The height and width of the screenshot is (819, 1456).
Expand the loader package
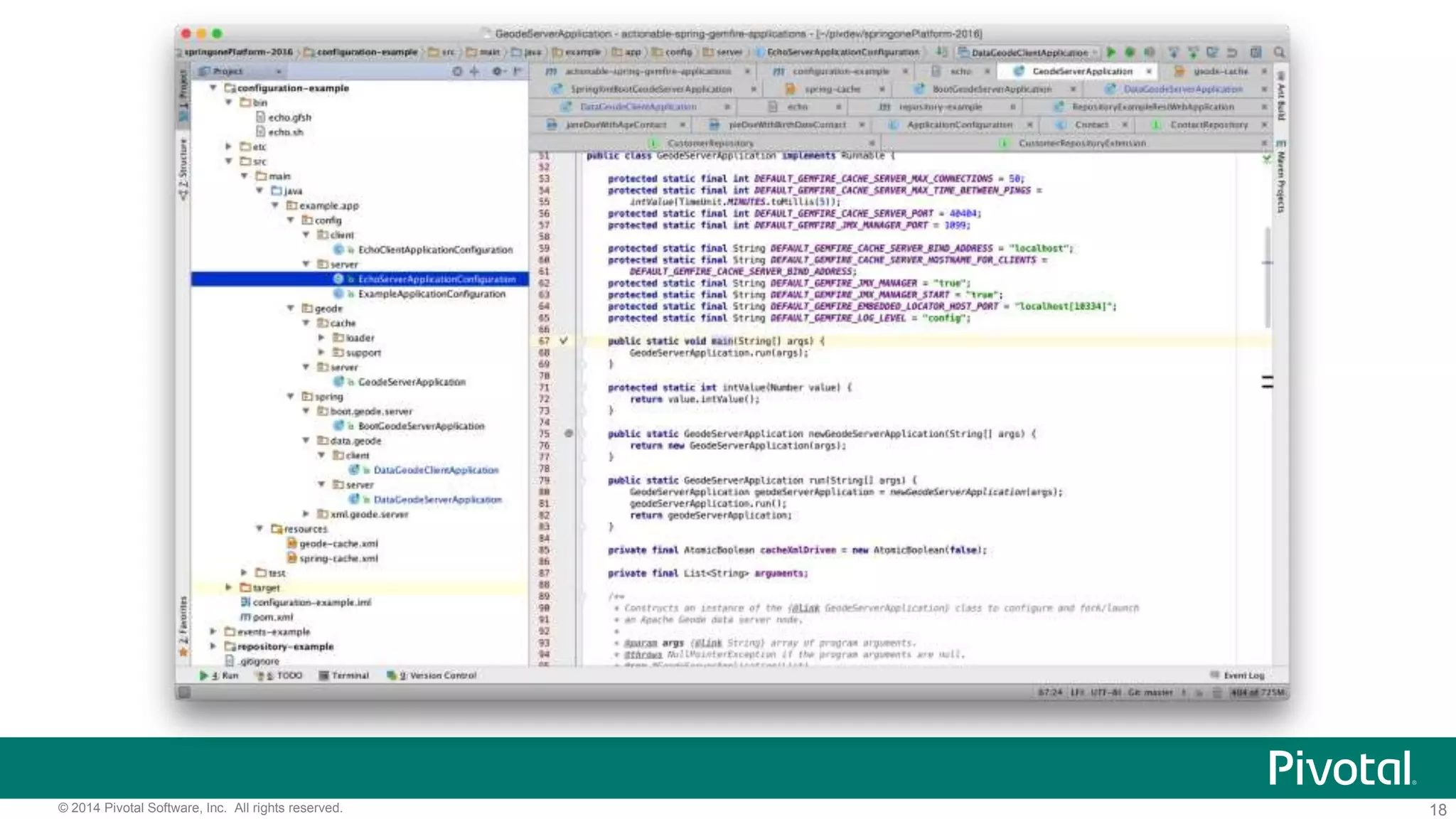click(x=321, y=338)
